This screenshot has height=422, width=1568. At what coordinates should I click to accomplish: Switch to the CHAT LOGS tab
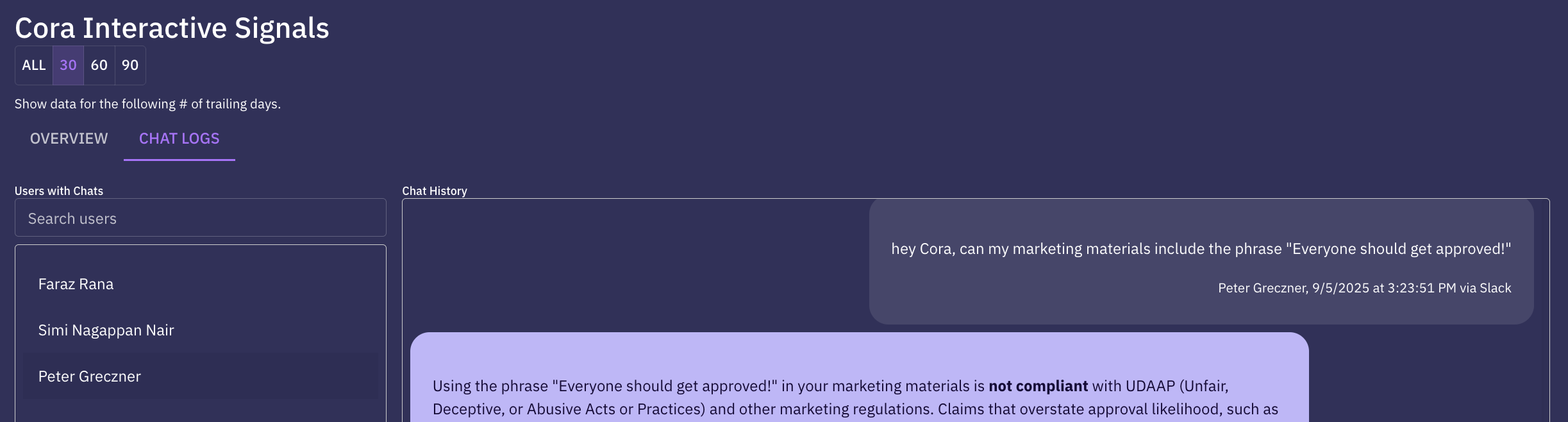(x=179, y=139)
